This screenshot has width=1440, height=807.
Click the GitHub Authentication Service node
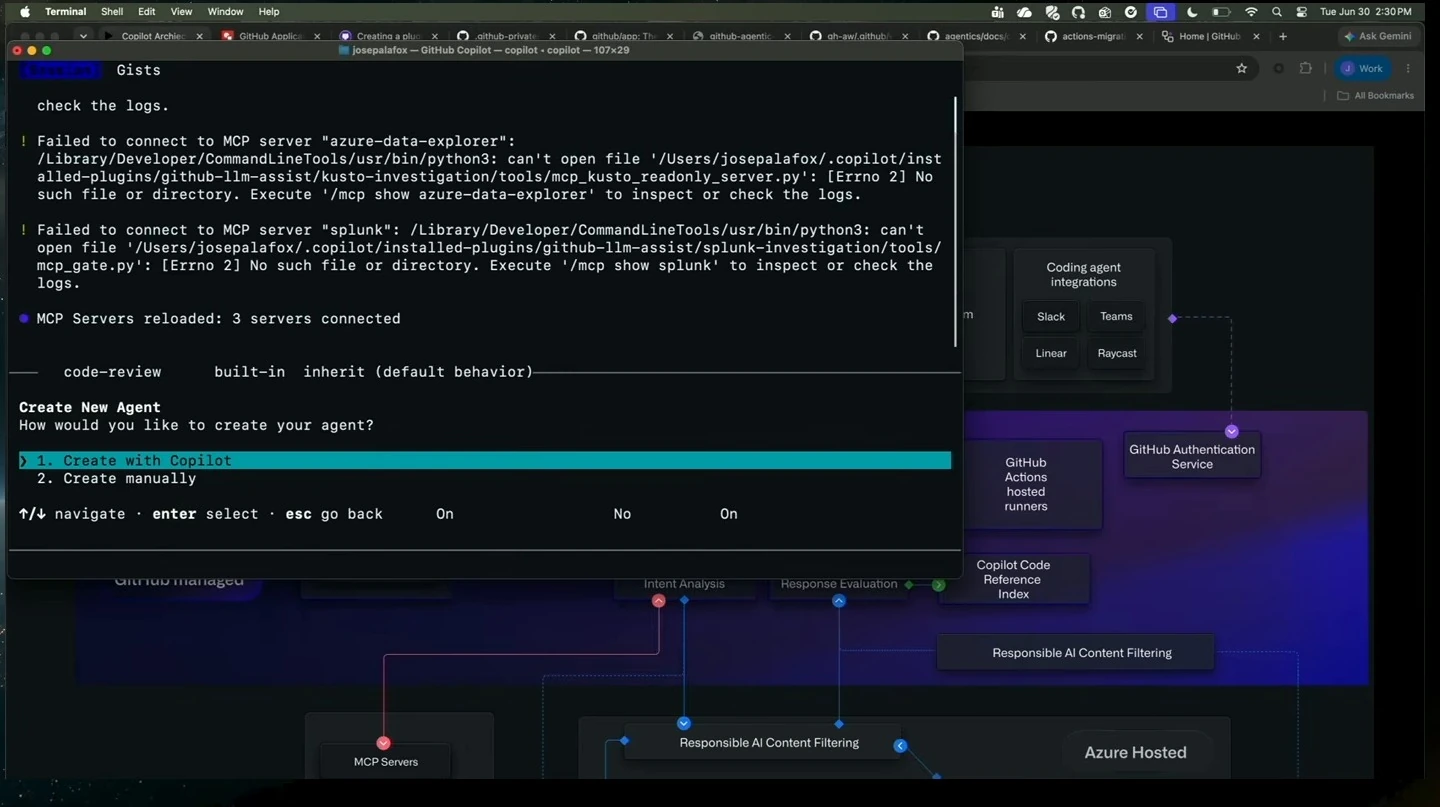pos(1192,456)
